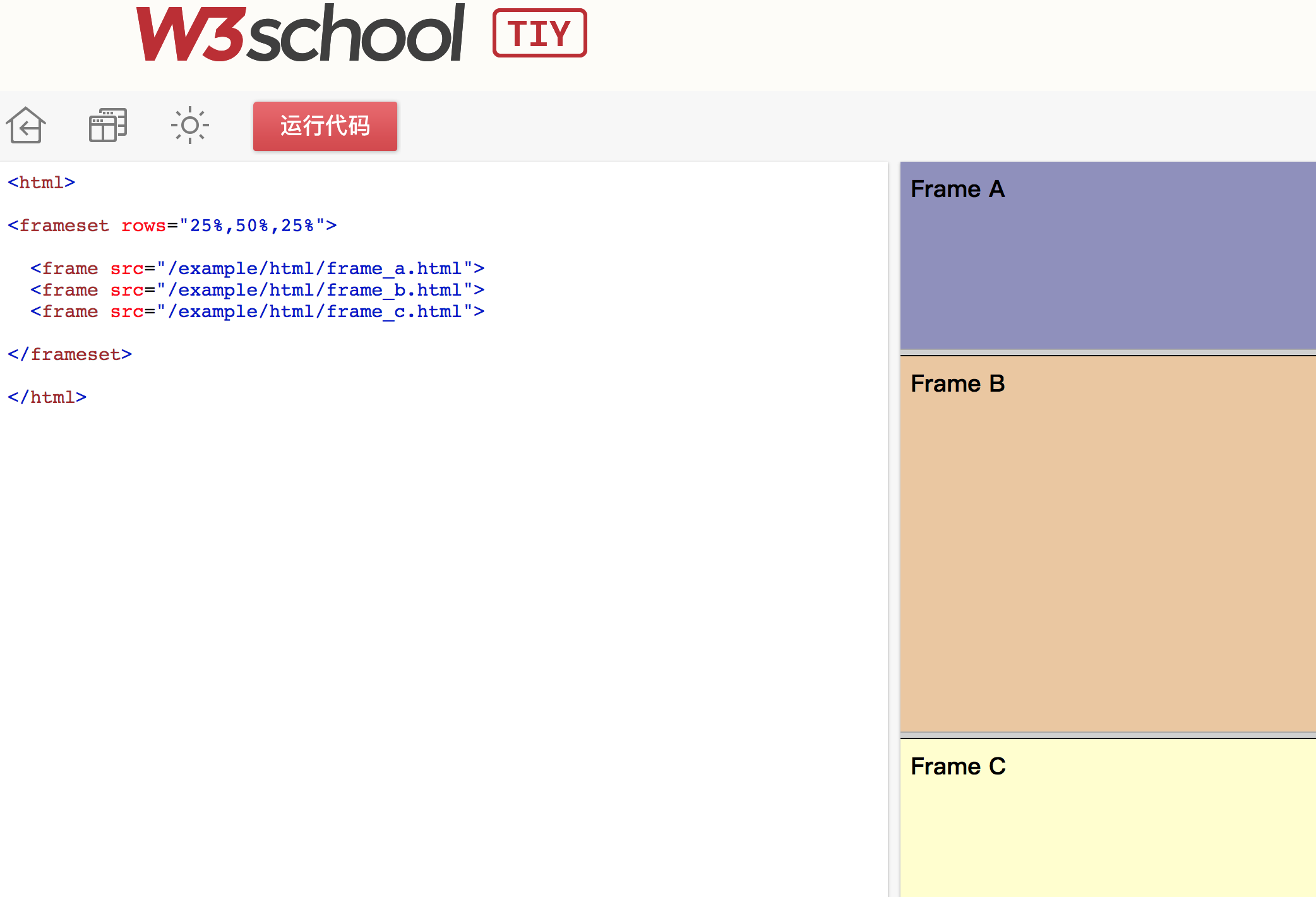Click the divider between Frame B and C
Screen dimensions: 1316x897
[1108, 735]
